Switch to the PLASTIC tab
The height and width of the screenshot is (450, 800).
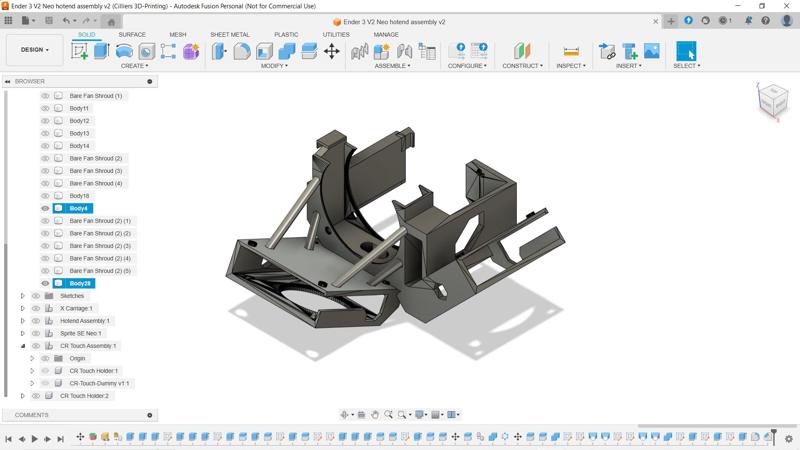286,34
